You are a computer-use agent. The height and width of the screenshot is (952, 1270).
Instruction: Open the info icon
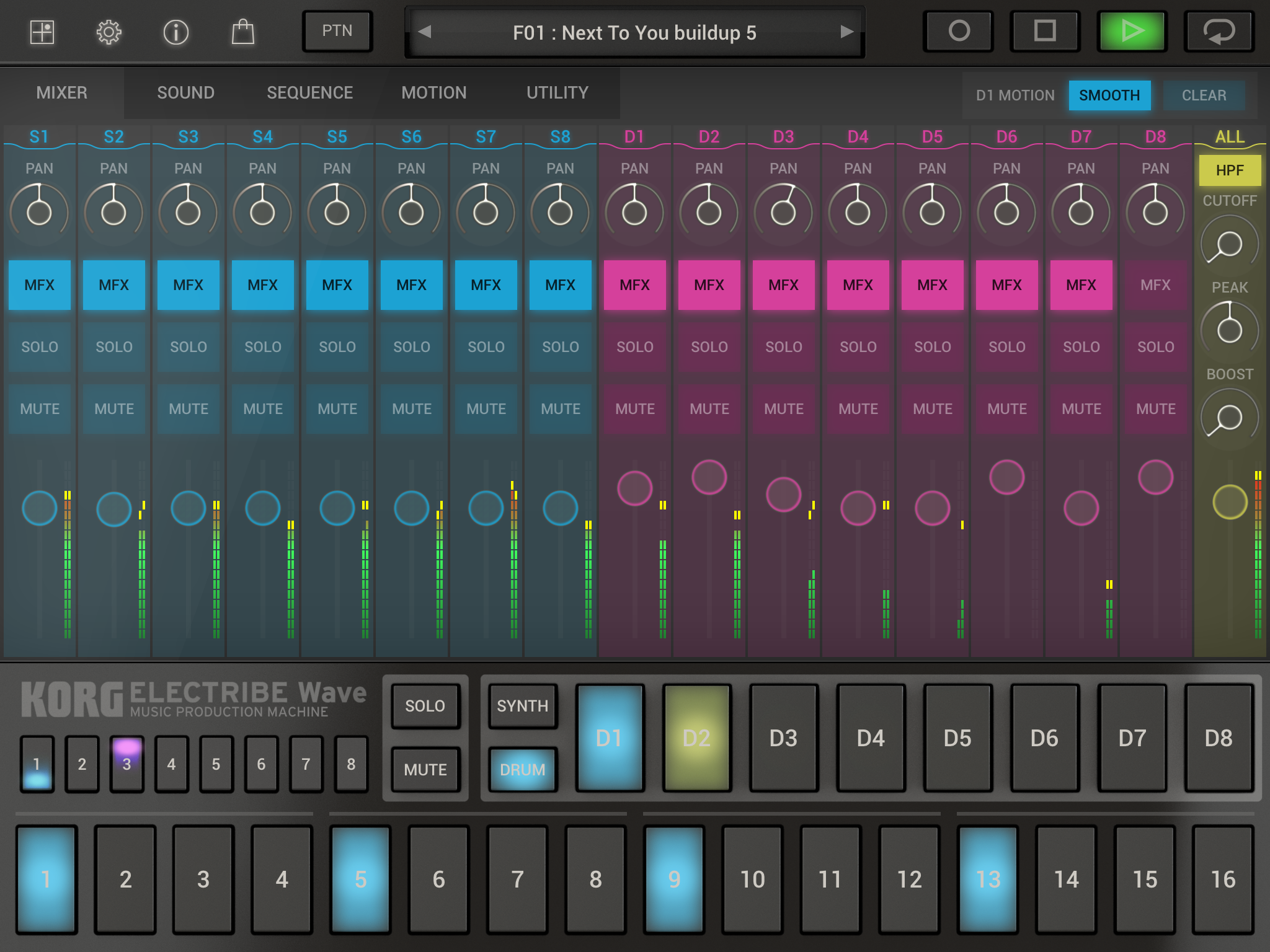[x=175, y=32]
